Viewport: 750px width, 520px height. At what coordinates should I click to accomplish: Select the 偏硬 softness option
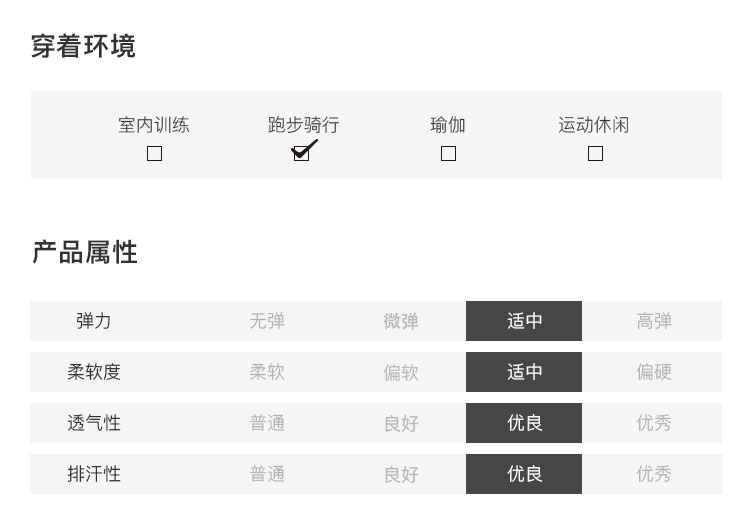(654, 372)
